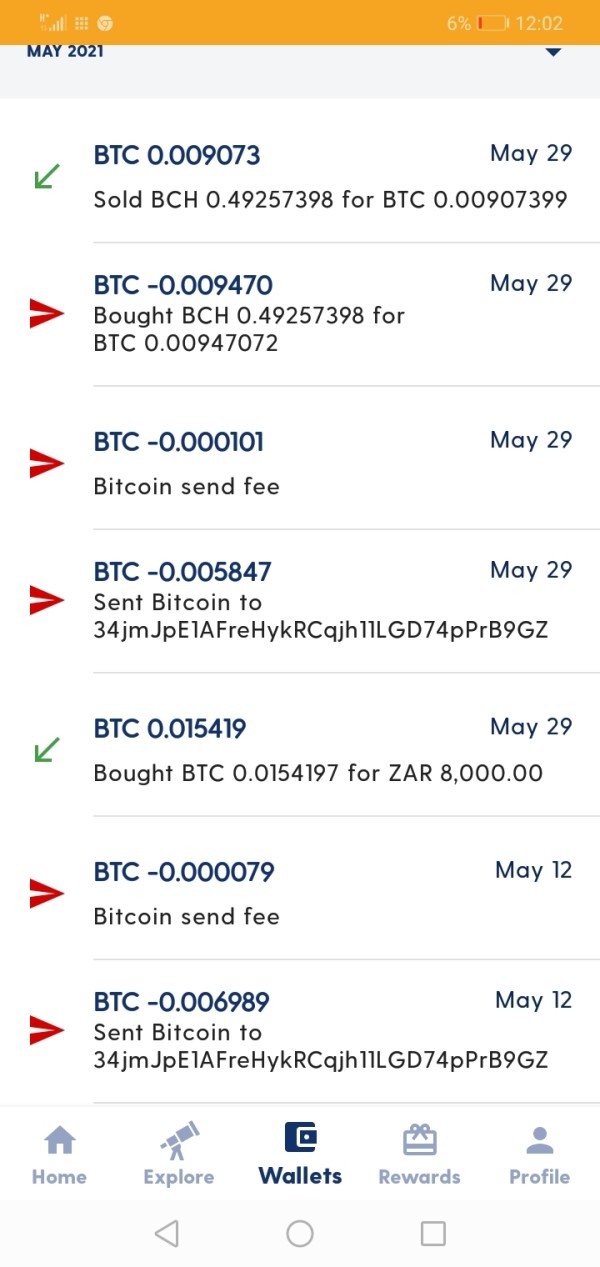600x1267 pixels.
Task: Tap the red arrow beside BTC -0.000079
Action: (x=46, y=893)
